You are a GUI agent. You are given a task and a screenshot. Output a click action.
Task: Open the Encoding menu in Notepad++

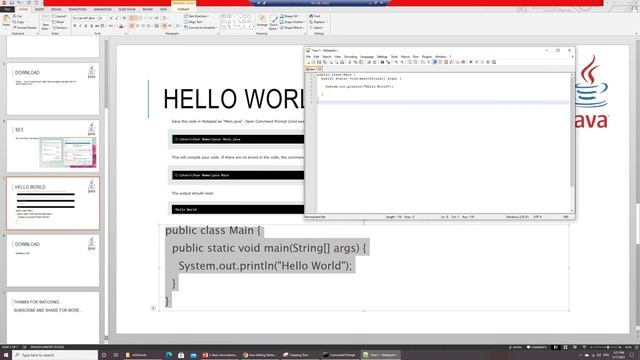[x=350, y=57]
